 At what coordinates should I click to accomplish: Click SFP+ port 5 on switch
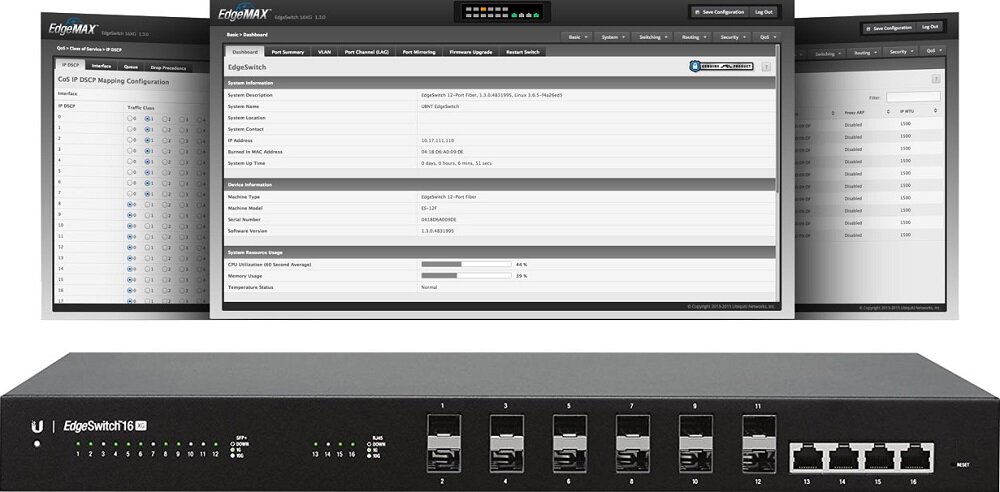(x=570, y=424)
